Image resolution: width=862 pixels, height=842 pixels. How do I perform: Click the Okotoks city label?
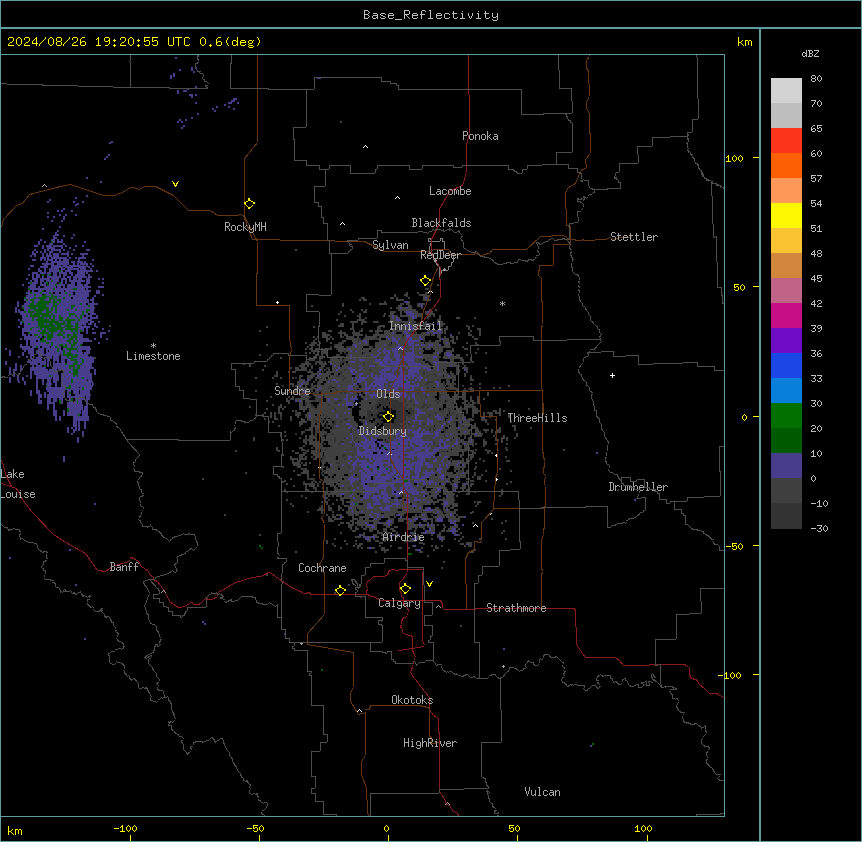point(412,700)
